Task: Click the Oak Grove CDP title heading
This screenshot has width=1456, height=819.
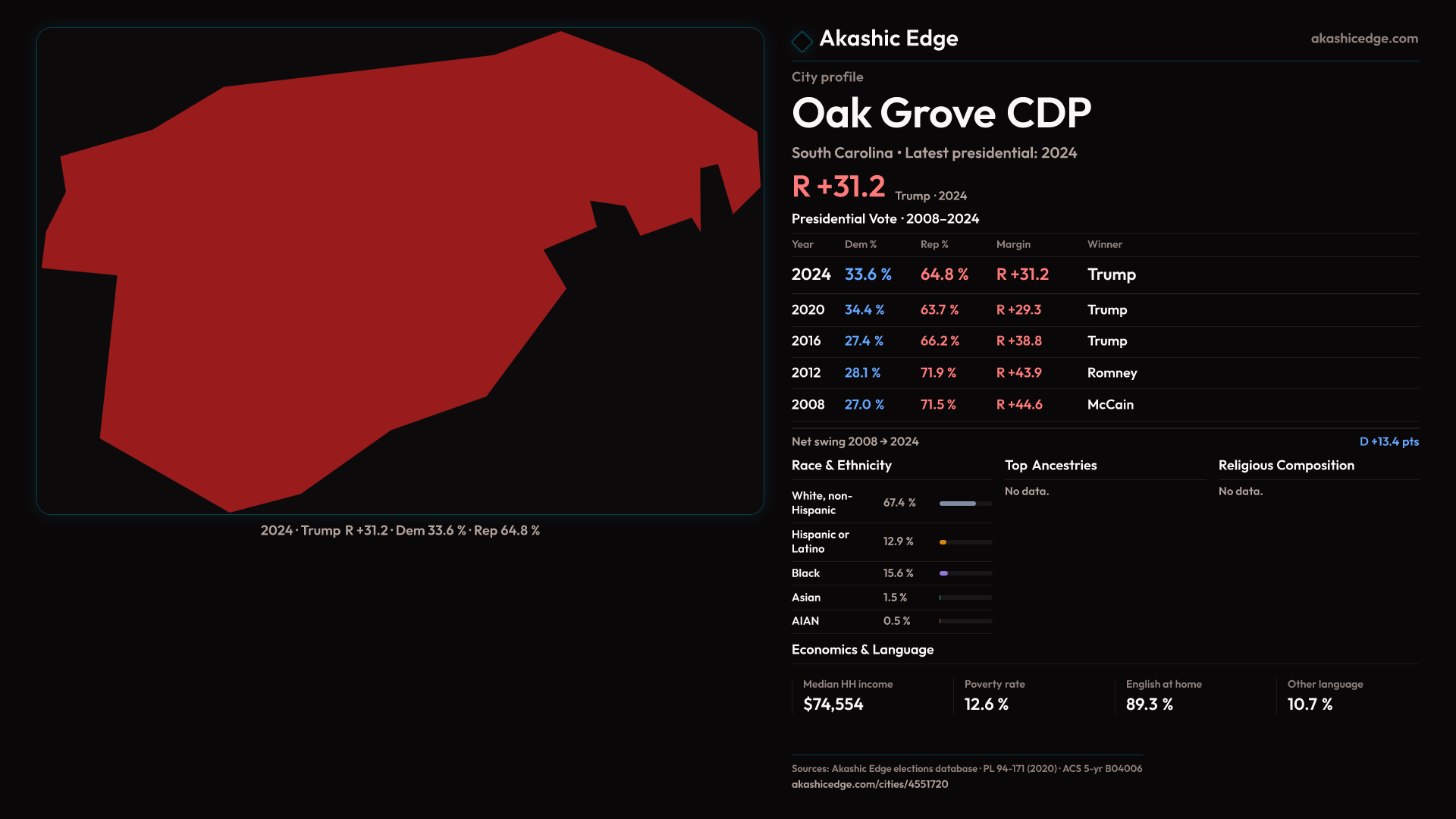Action: tap(940, 114)
